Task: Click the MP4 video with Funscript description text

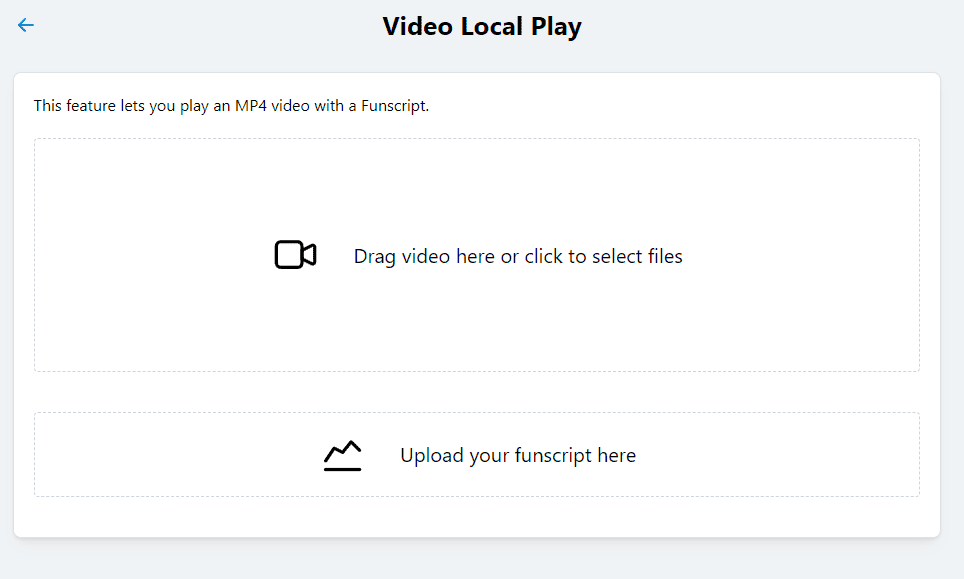Action: [x=231, y=106]
